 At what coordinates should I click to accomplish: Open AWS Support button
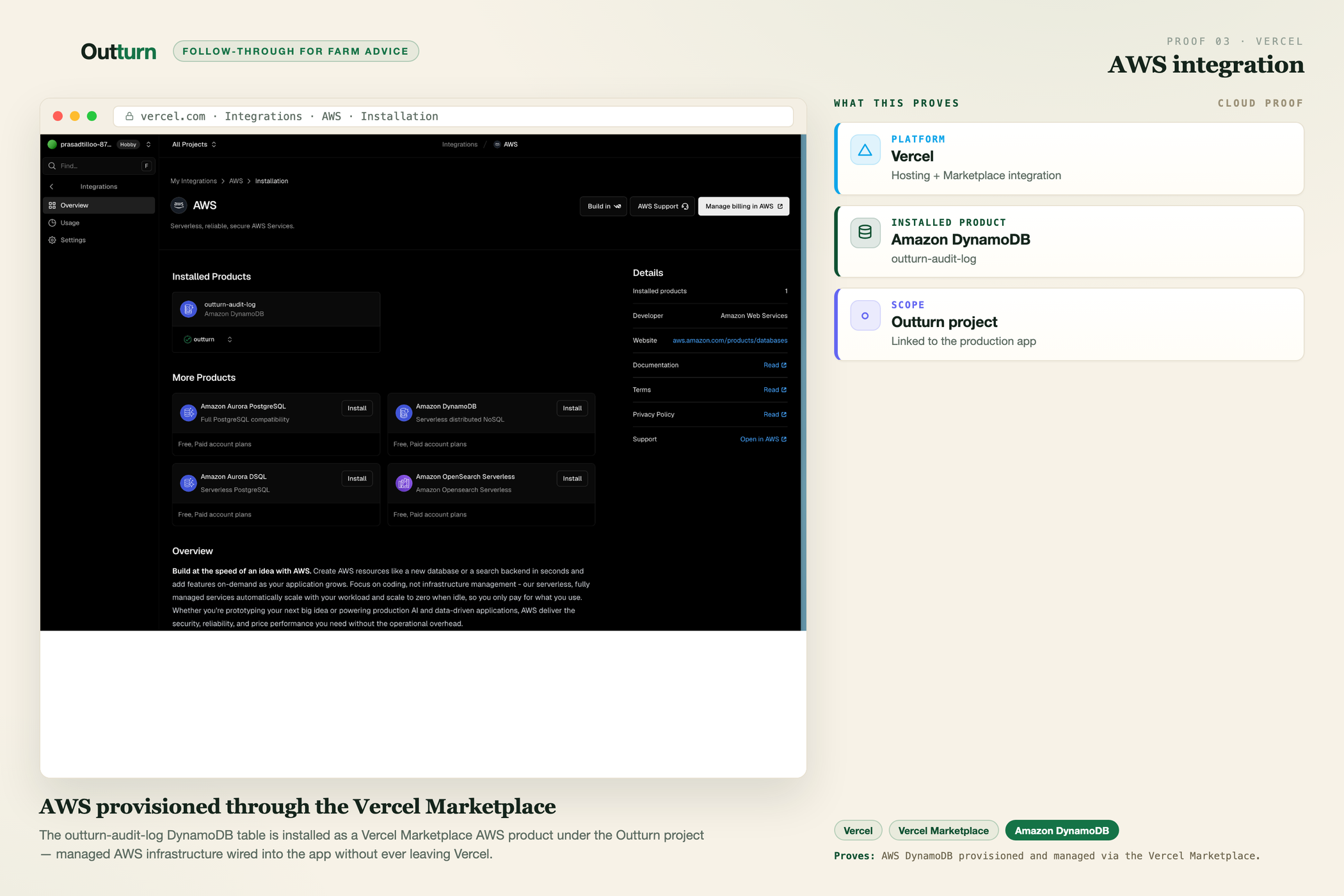point(662,206)
